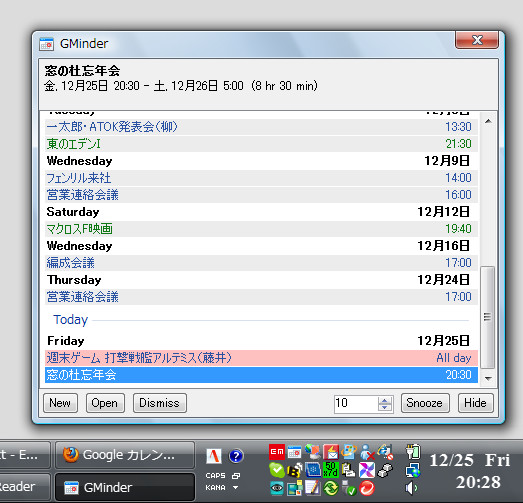Select event マクロスF映画 at 19:40

pyautogui.click(x=261, y=229)
